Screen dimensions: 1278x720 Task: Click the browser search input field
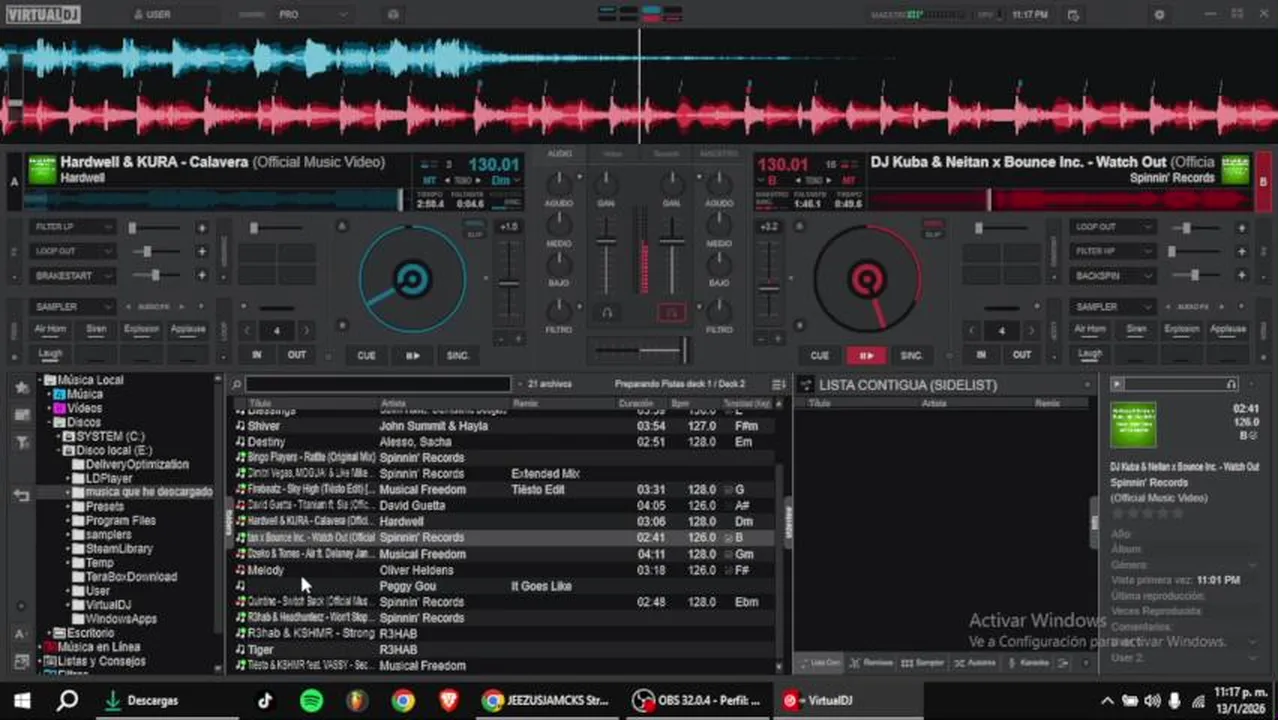pyautogui.click(x=378, y=384)
